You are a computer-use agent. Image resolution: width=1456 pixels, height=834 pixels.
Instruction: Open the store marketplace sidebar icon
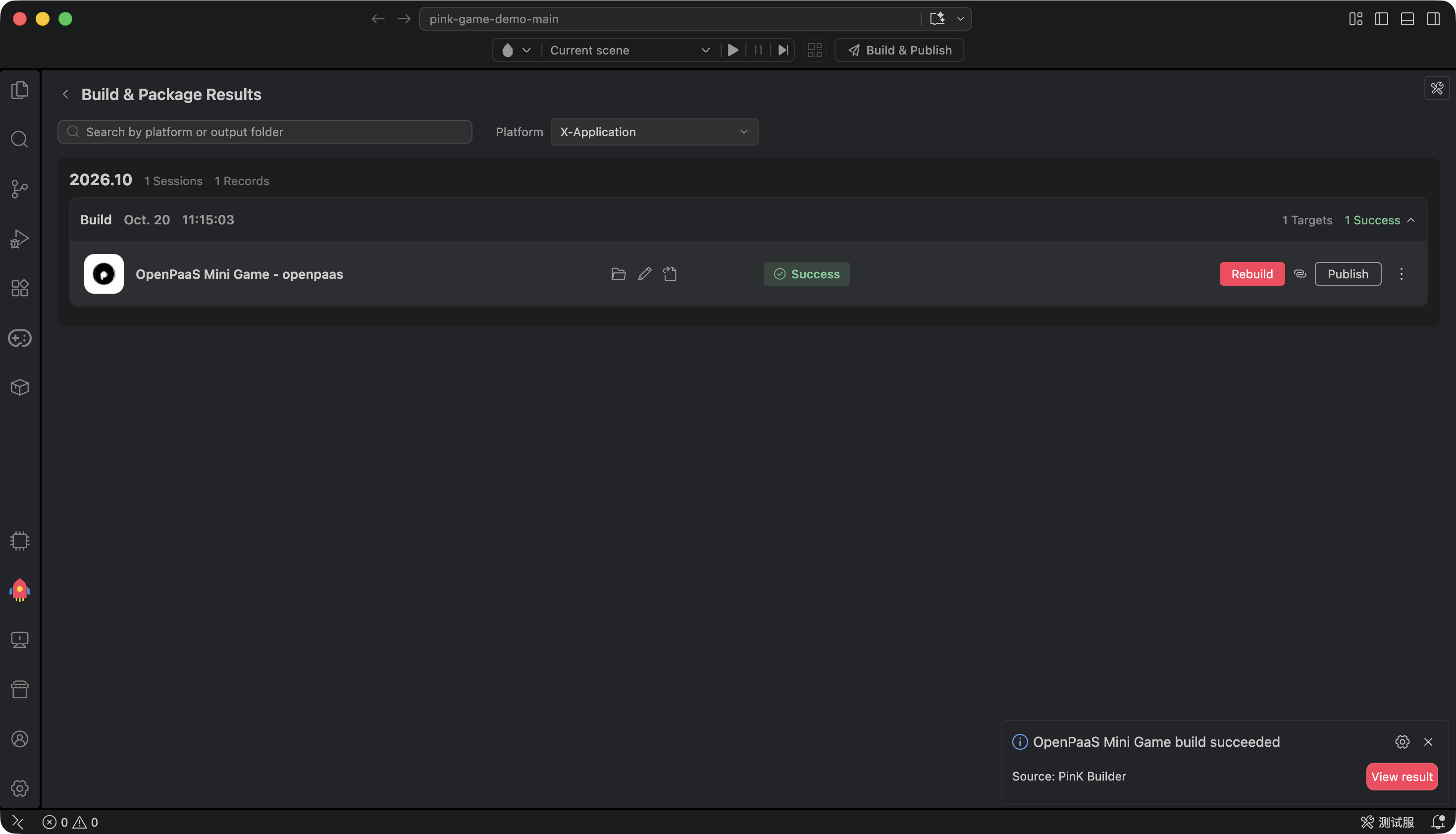pyautogui.click(x=19, y=690)
